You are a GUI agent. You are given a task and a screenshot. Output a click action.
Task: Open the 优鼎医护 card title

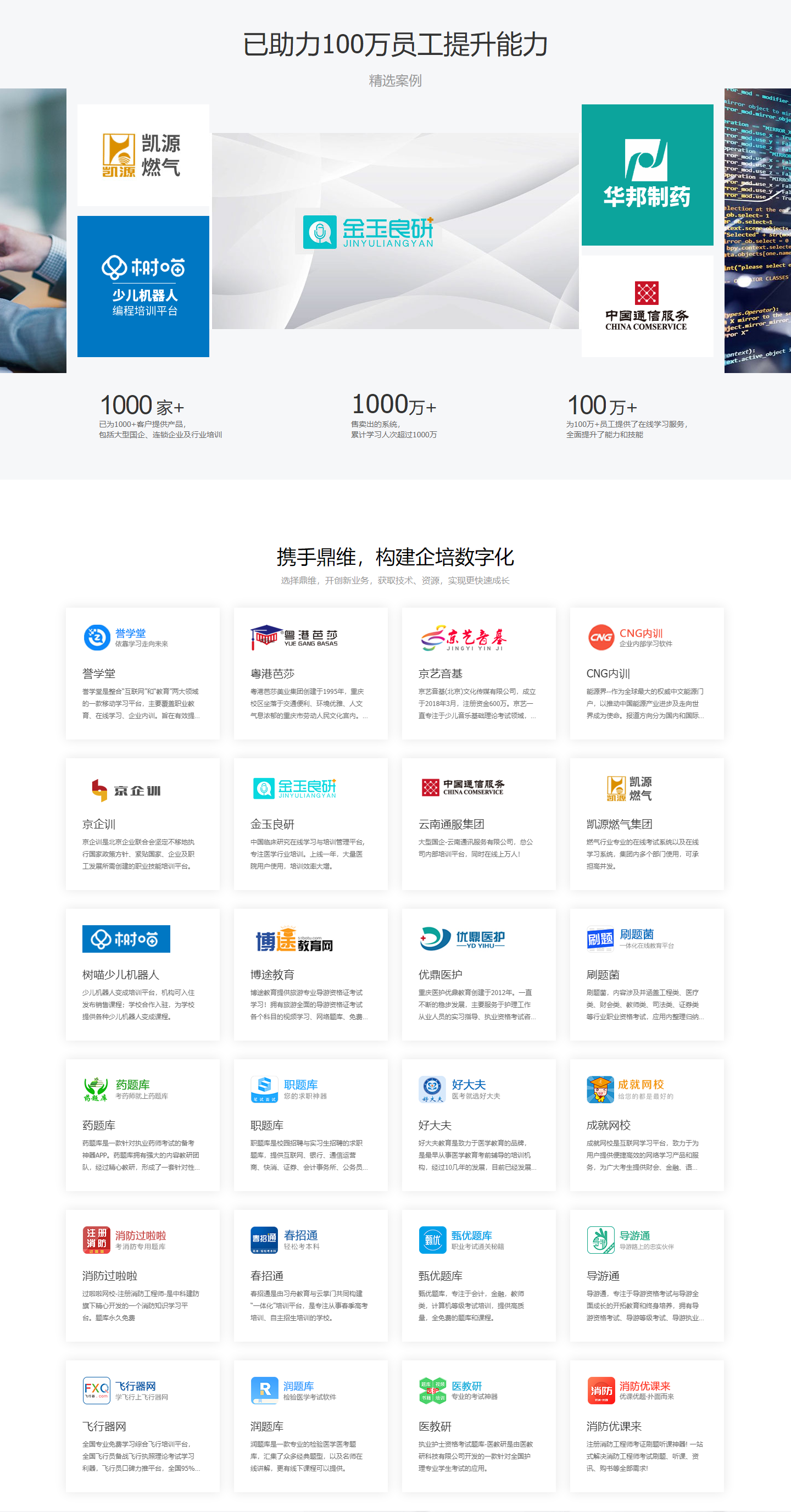tap(440, 974)
